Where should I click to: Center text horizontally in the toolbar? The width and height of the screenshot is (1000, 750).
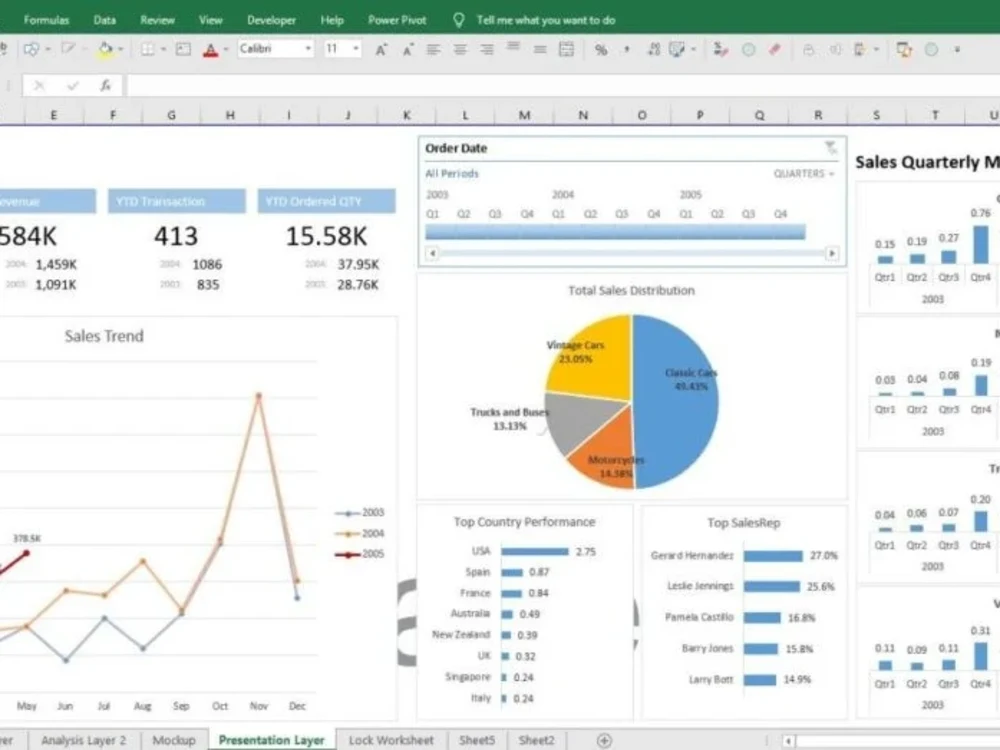[x=460, y=49]
